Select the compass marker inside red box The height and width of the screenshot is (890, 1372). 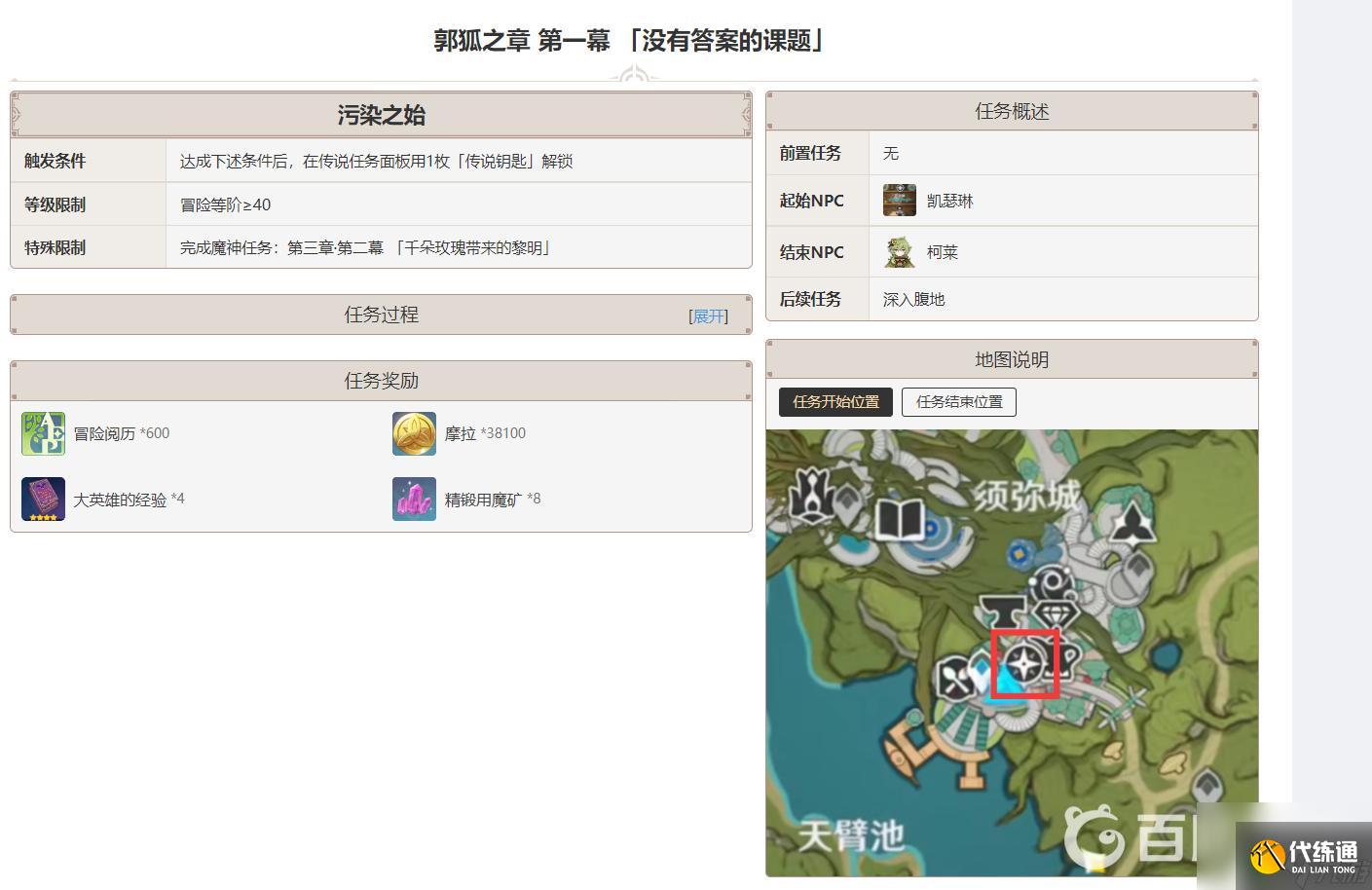1023,665
